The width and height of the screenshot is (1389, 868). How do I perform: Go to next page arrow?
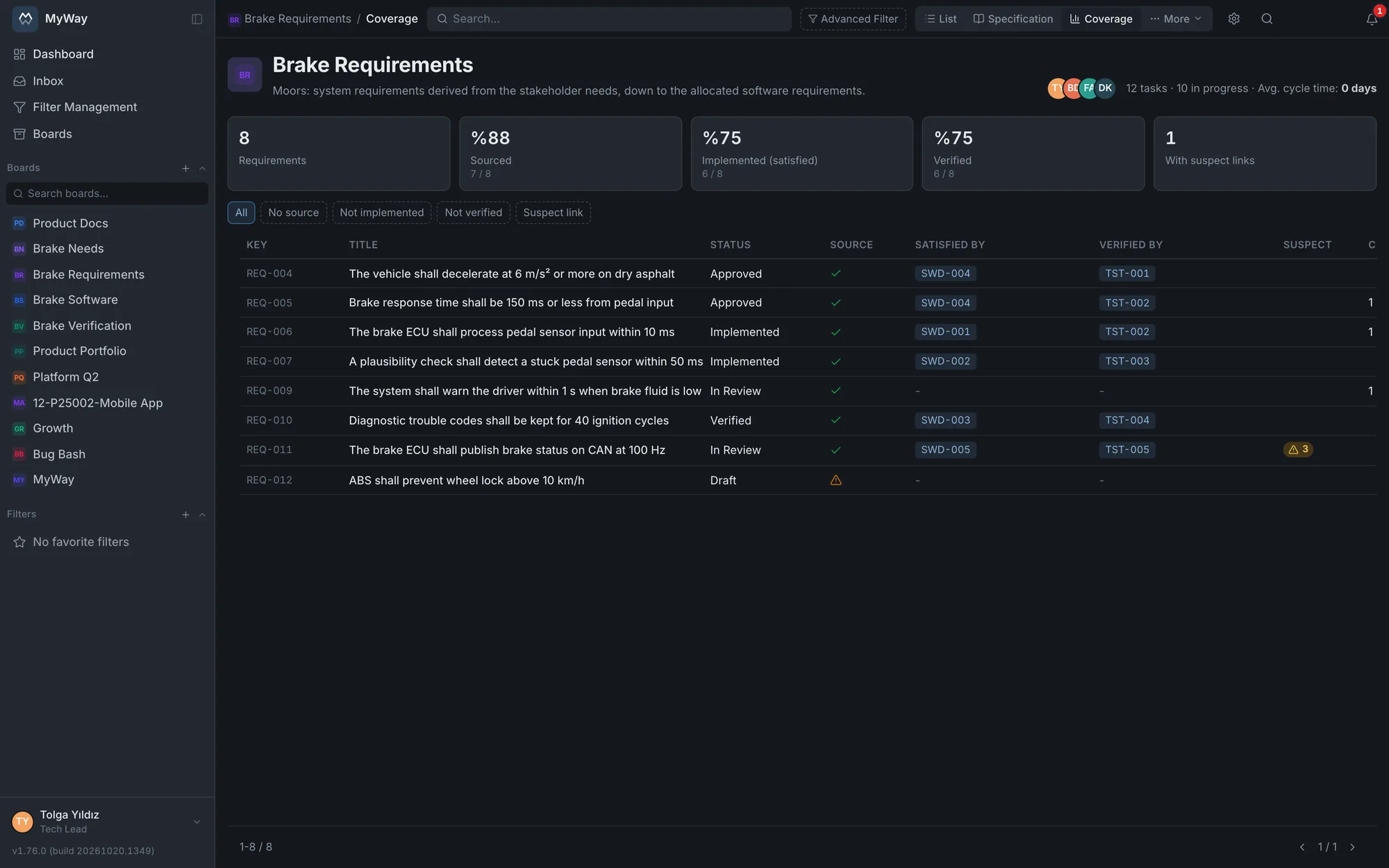pos(1352,847)
